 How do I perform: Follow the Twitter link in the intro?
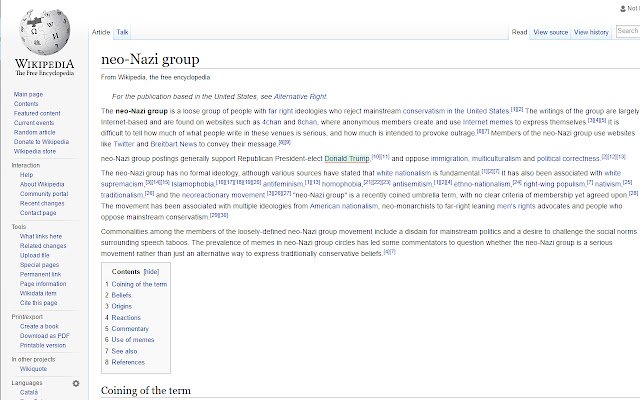click(x=124, y=144)
